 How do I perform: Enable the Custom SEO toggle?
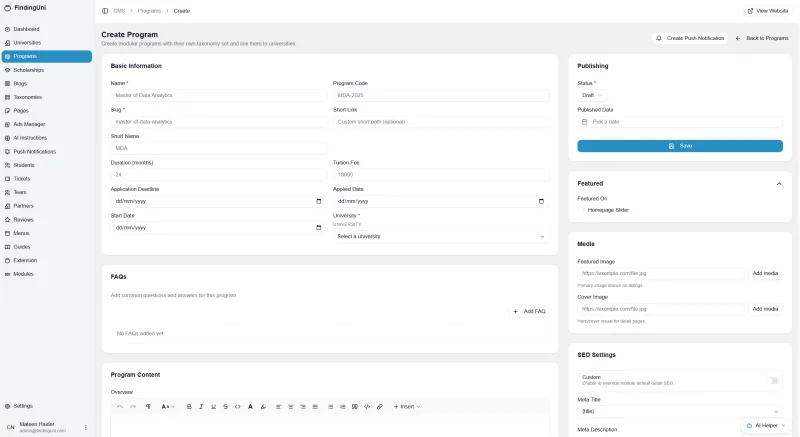click(x=773, y=380)
